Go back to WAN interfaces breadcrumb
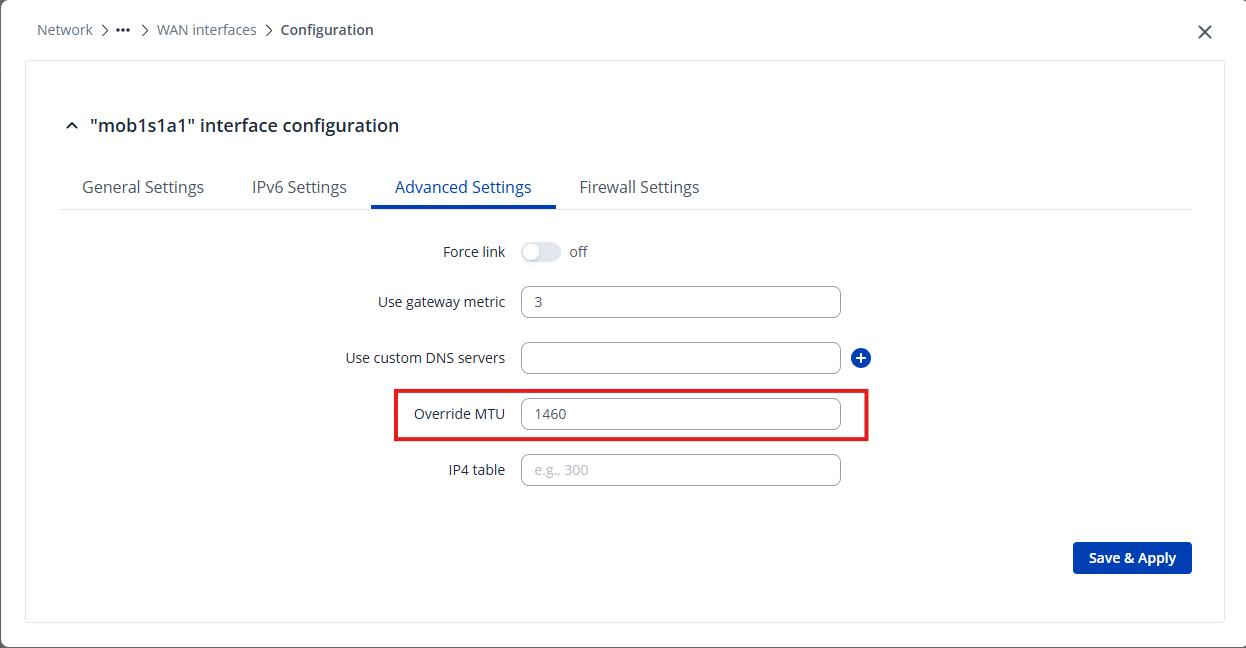 point(206,30)
